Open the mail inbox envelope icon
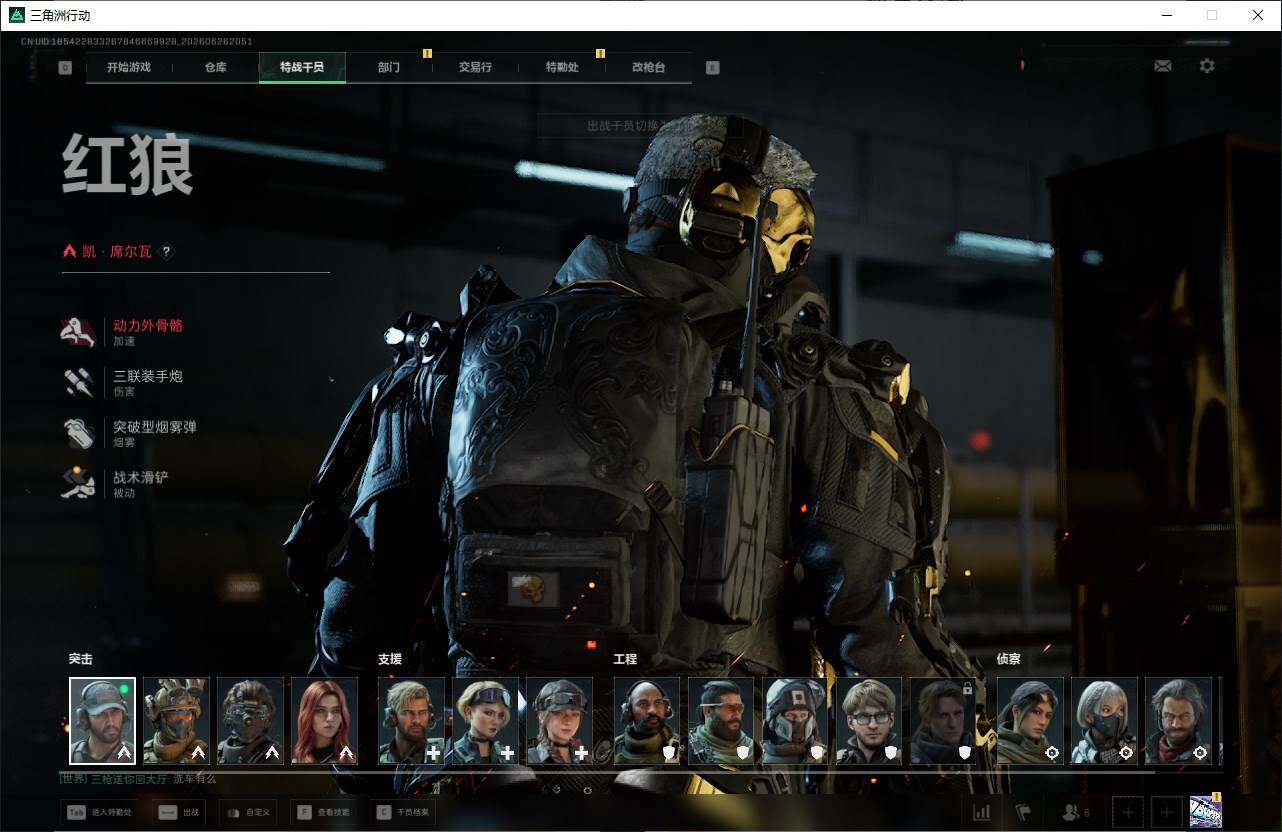Viewport: 1282px width, 832px height. [1163, 66]
